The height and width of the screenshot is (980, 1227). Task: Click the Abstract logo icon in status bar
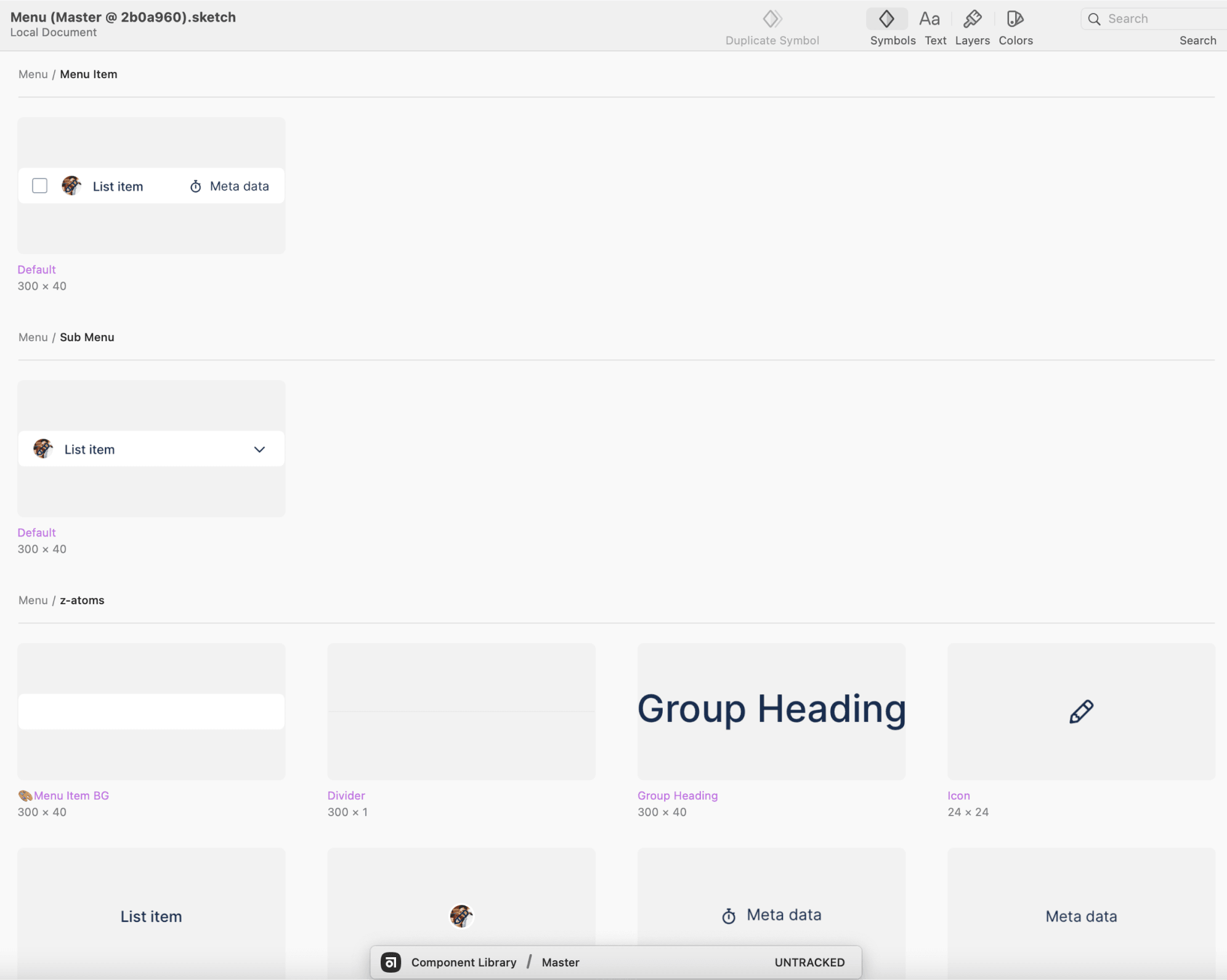click(x=391, y=962)
